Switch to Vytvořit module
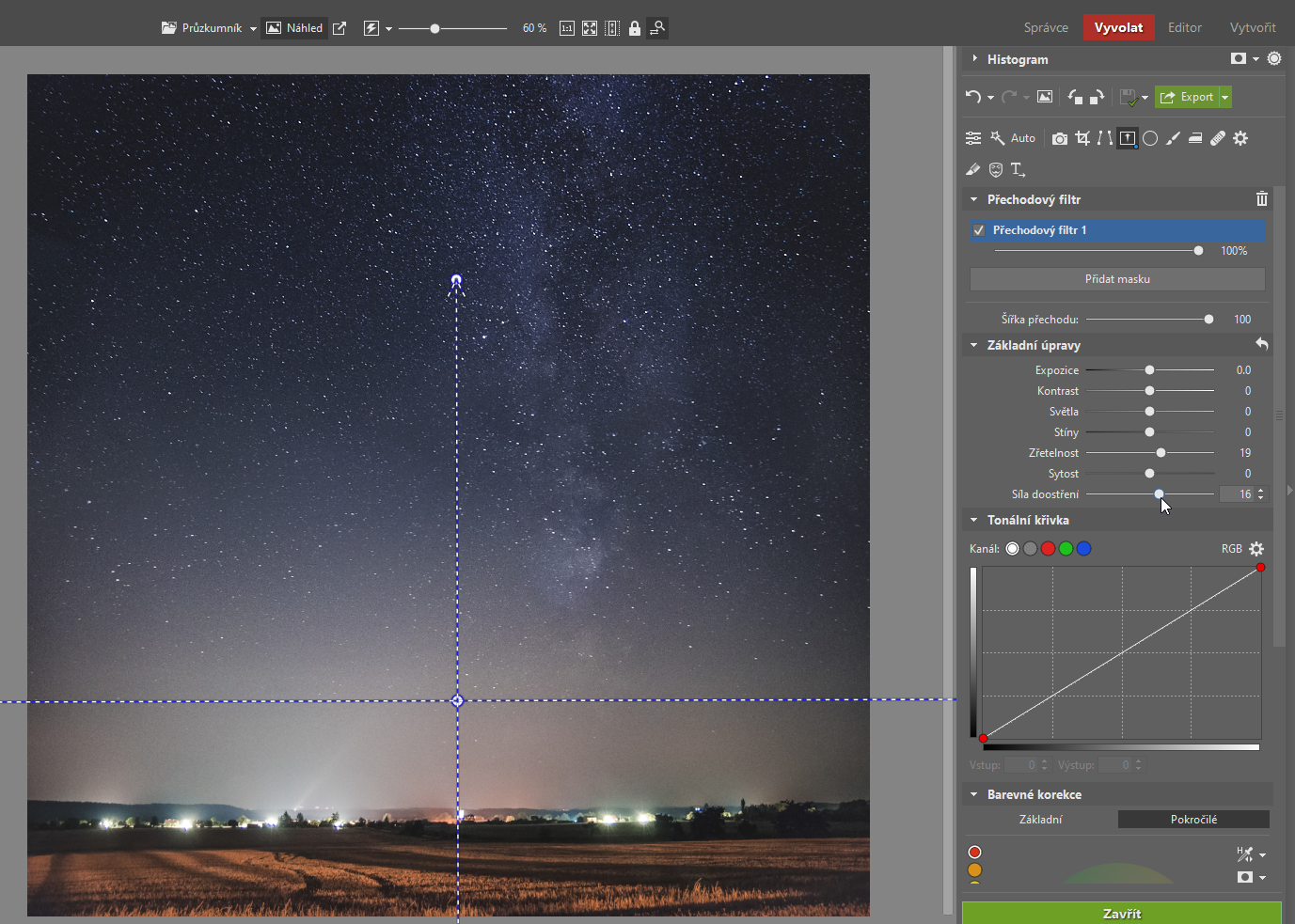This screenshot has height=924, width=1295. coord(1253,27)
